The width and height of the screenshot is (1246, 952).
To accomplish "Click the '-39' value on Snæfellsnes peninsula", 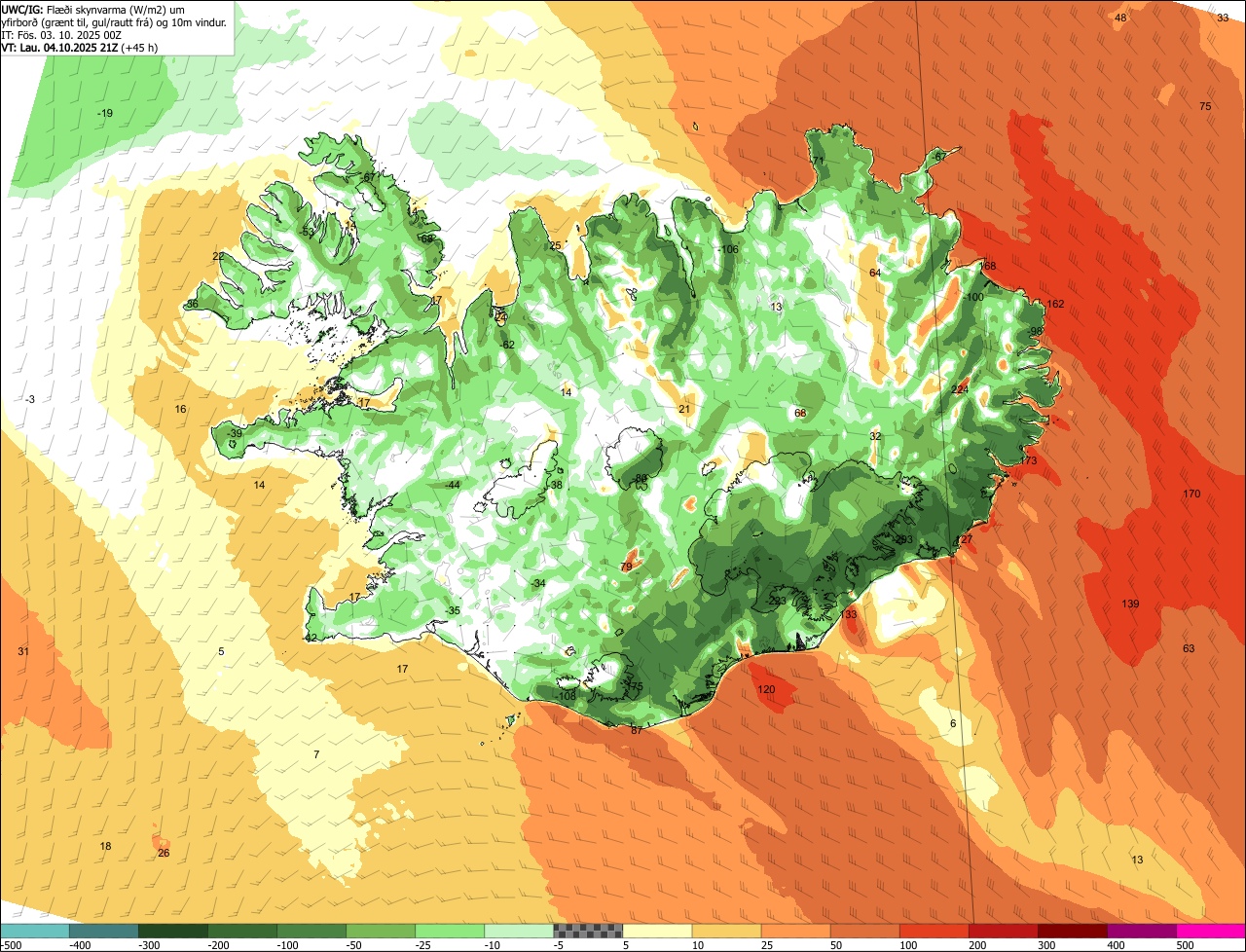I will click(235, 434).
